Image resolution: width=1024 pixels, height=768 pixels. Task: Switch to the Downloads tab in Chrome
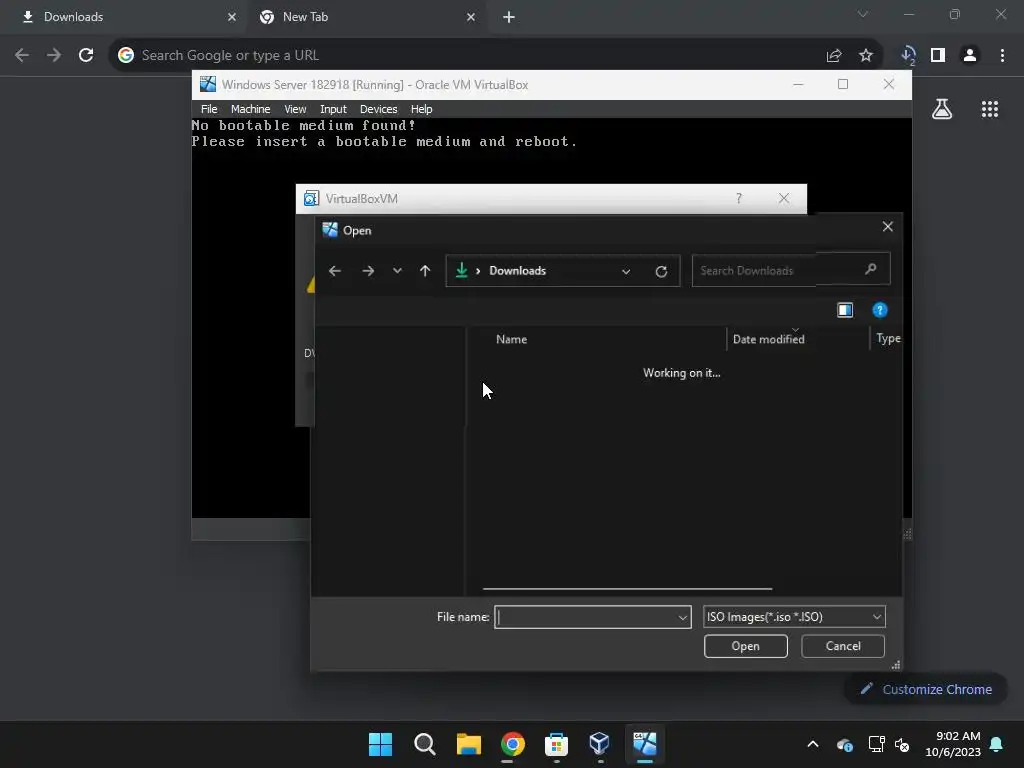tap(123, 17)
